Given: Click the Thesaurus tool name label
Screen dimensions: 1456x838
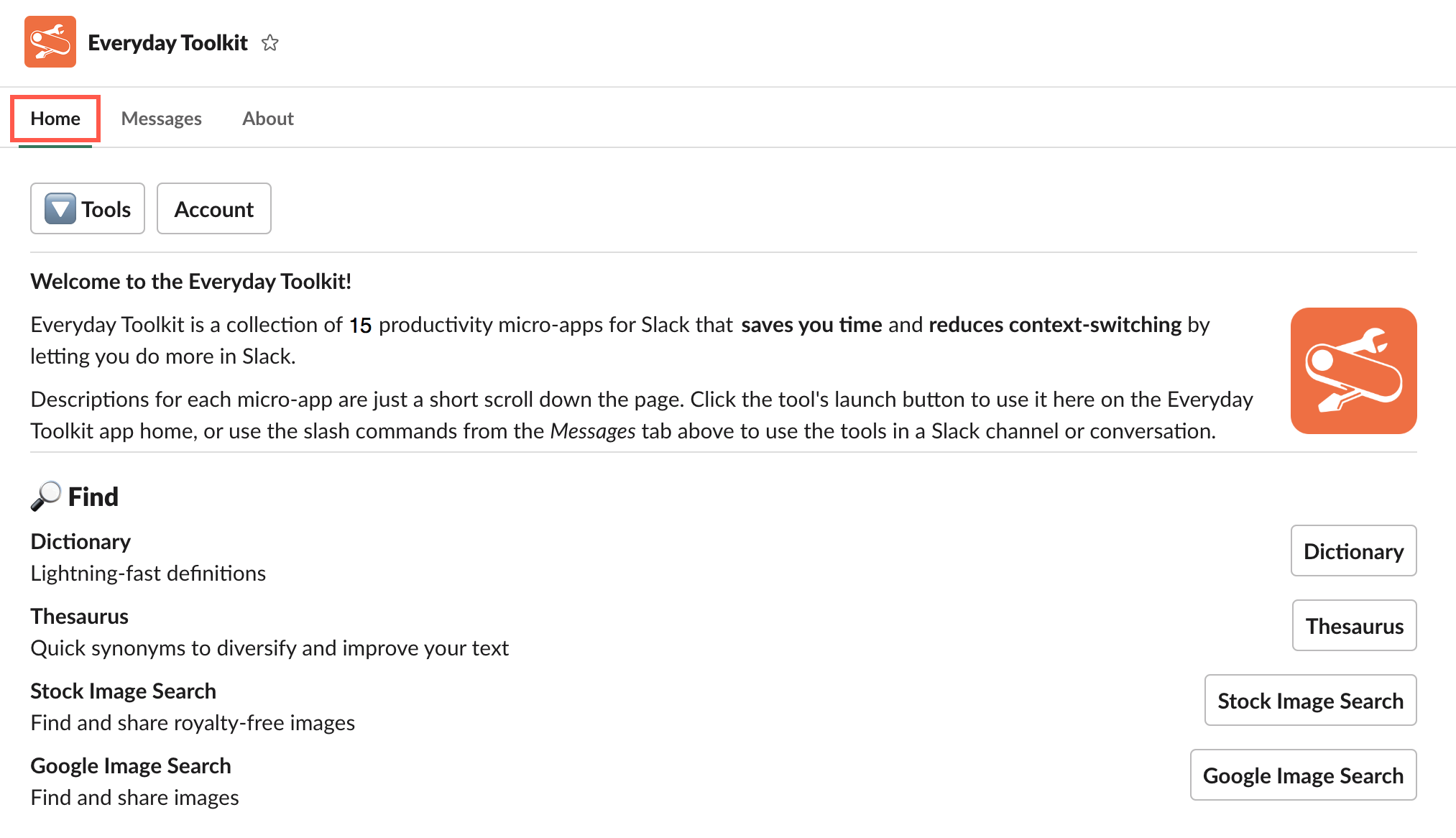Looking at the screenshot, I should 79,616.
